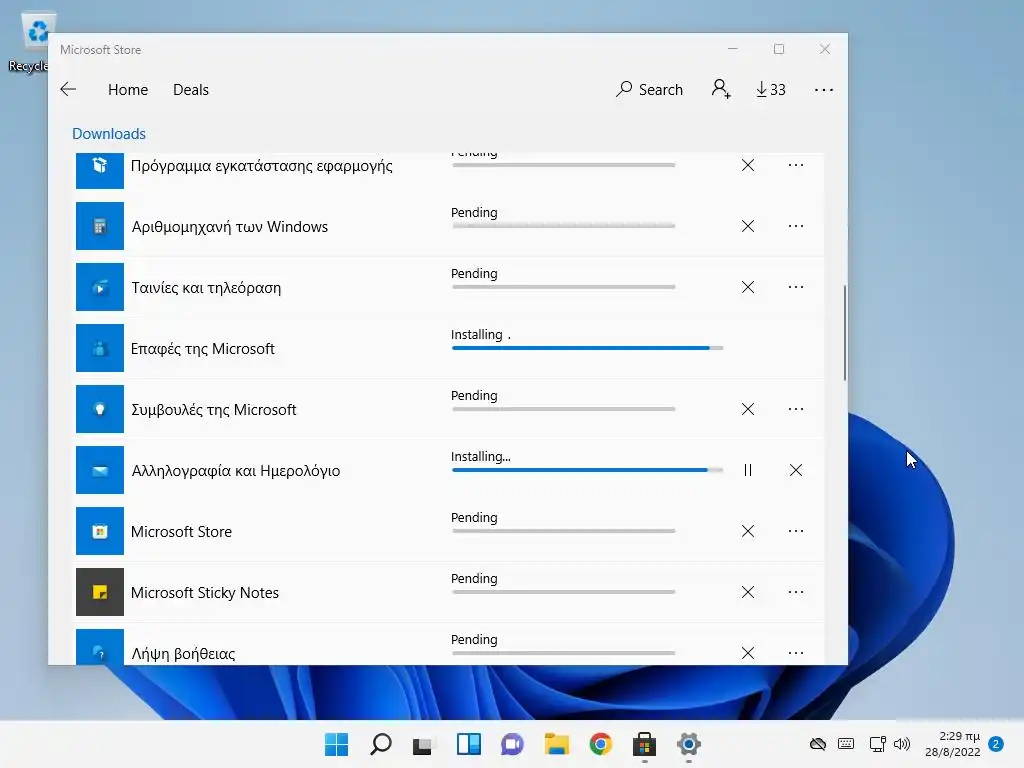Open the downloads indicator showing 33

point(771,89)
